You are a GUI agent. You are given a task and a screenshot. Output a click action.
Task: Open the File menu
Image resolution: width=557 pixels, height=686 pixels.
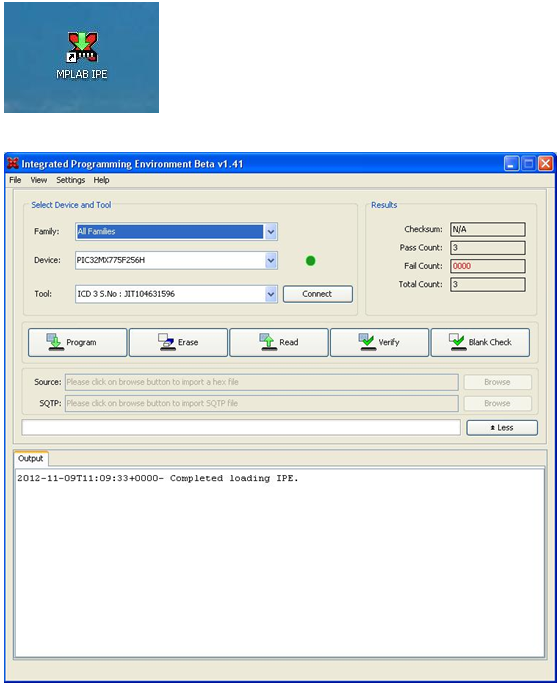click(x=15, y=180)
